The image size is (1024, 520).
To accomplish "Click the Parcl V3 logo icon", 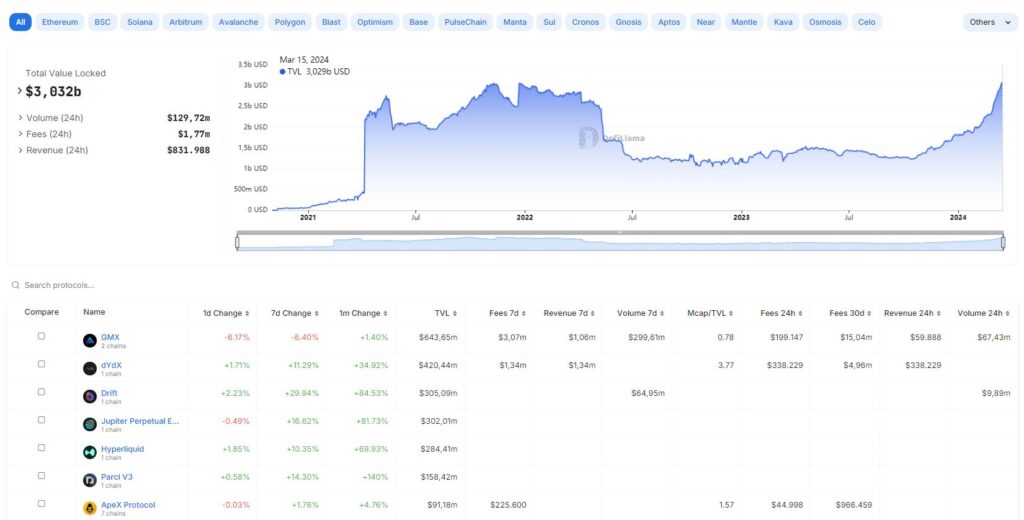I will point(89,481).
